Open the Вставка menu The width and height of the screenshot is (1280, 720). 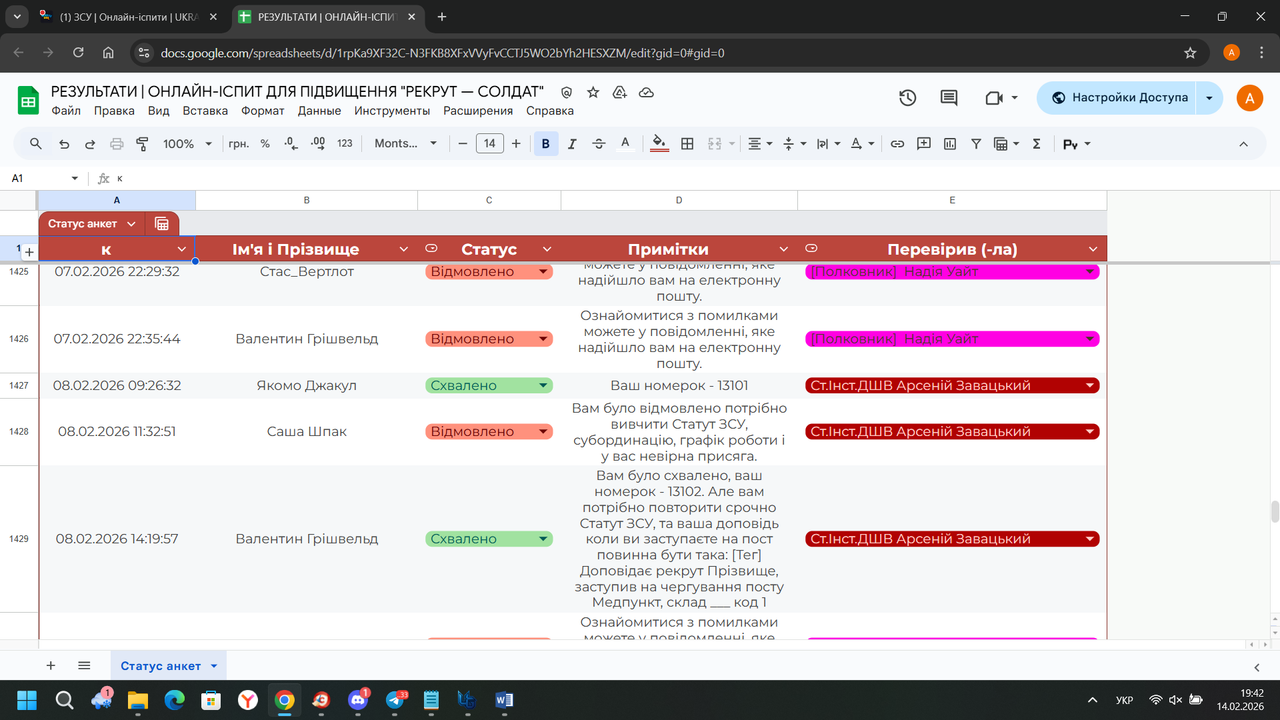tap(205, 111)
